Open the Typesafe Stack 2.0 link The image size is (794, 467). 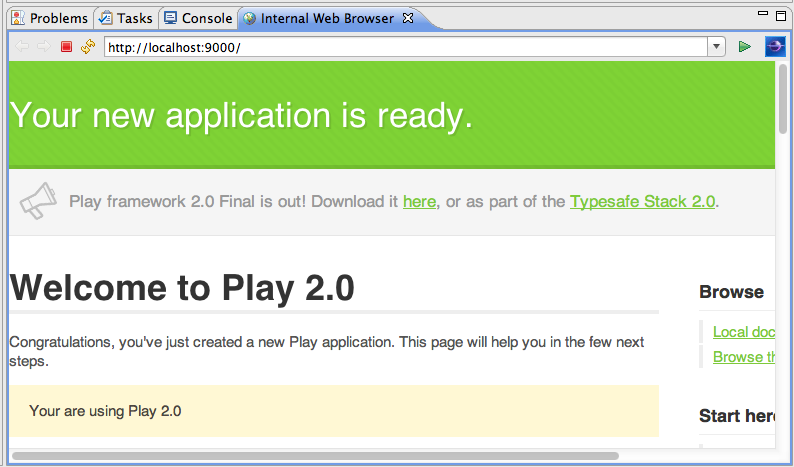[643, 202]
